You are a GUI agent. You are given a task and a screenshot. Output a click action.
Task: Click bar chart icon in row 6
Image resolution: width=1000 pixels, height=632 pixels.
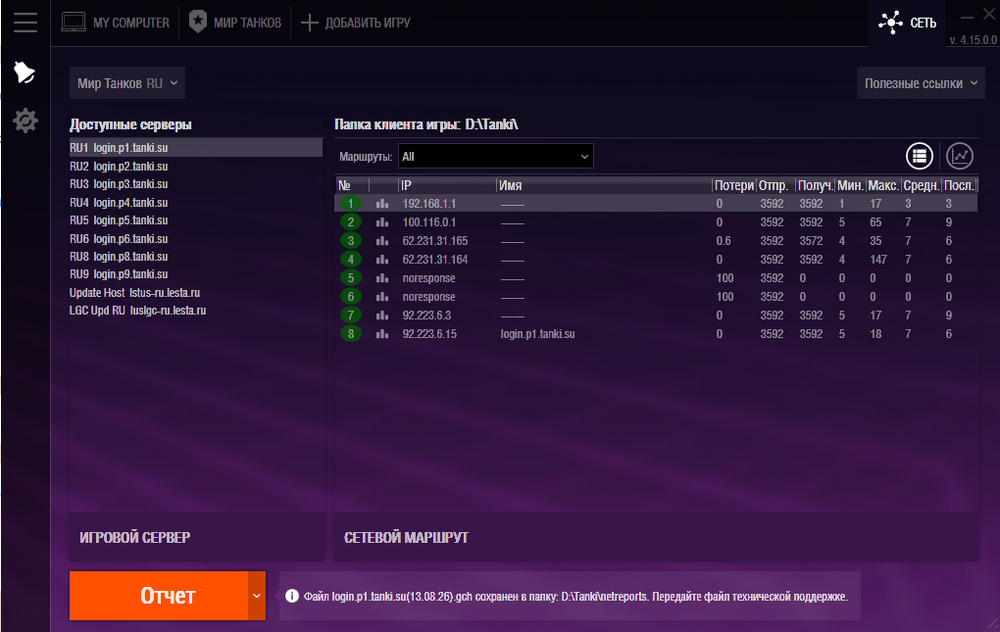pos(382,297)
